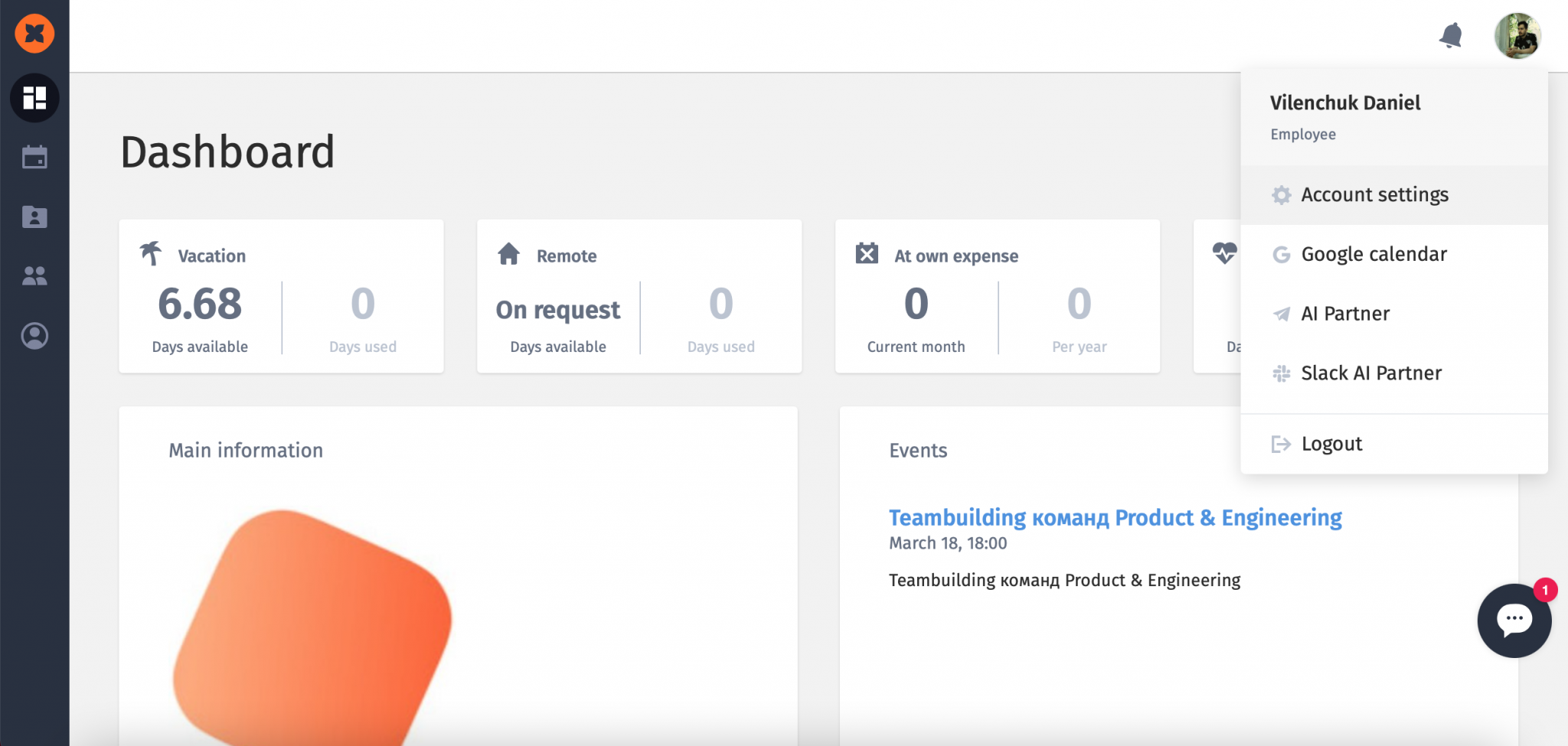1568x746 pixels.
Task: Click the On request value
Action: [x=558, y=310]
